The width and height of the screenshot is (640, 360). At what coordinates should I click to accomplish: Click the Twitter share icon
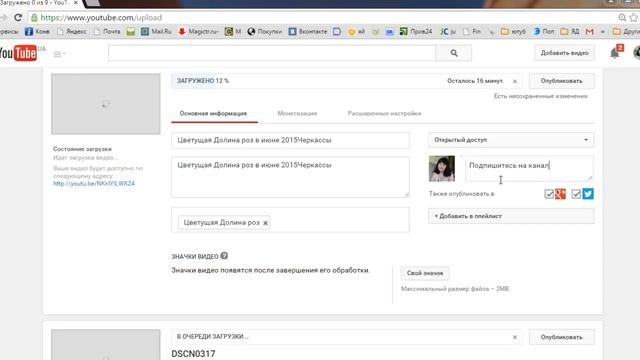(x=588, y=194)
